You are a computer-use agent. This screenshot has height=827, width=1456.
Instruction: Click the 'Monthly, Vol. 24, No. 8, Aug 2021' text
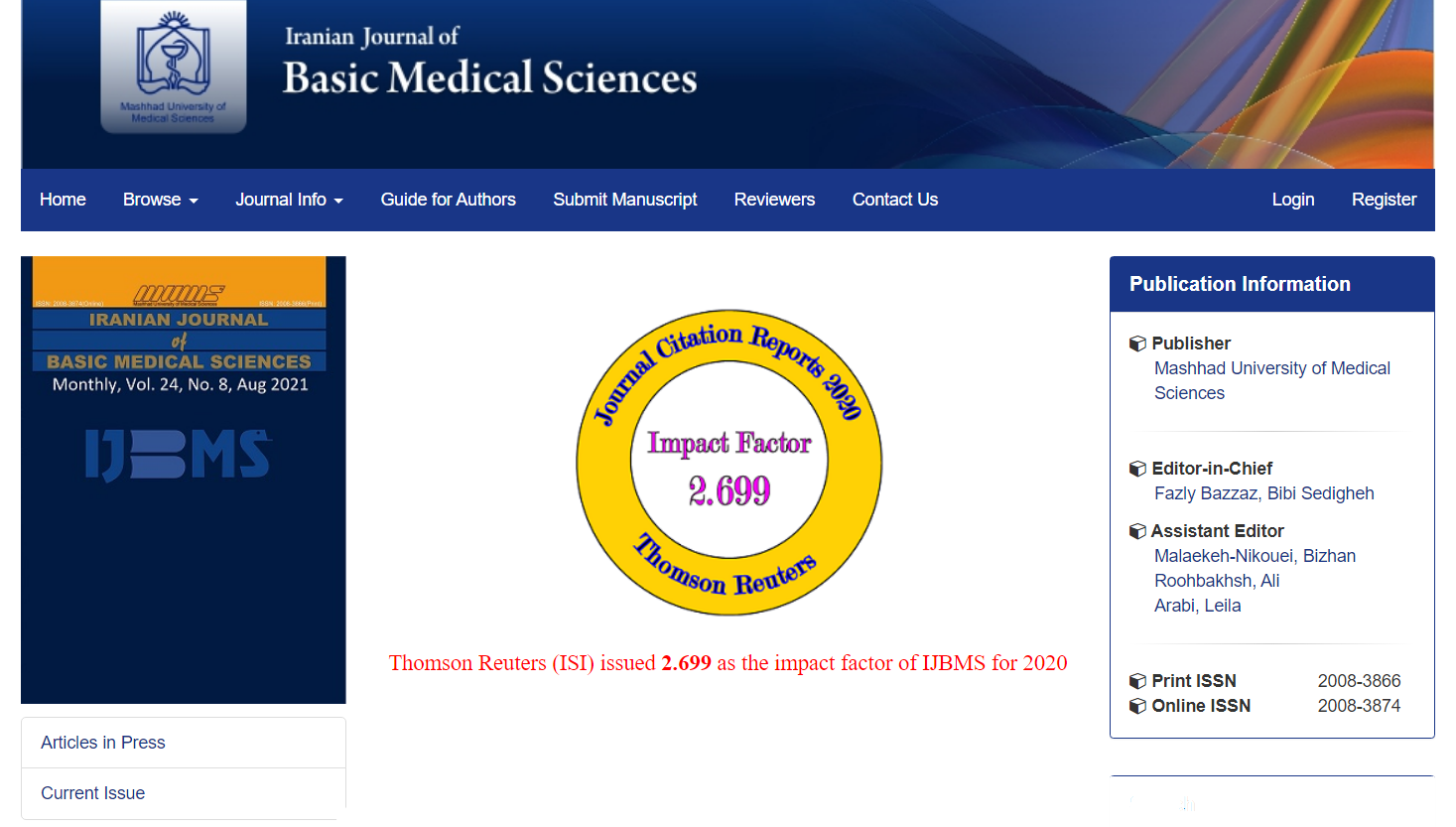click(181, 384)
